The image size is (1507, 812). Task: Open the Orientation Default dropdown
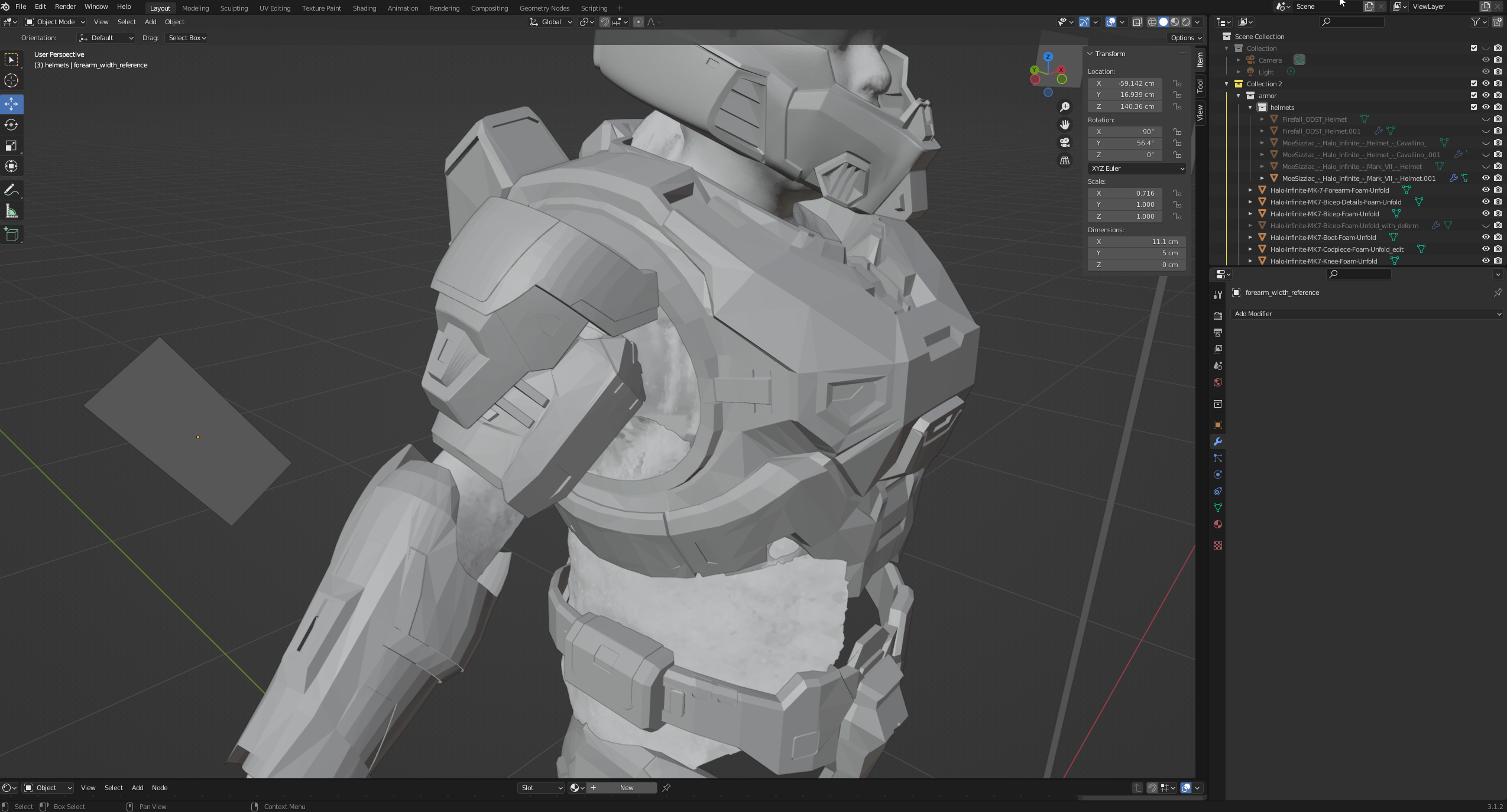(106, 38)
